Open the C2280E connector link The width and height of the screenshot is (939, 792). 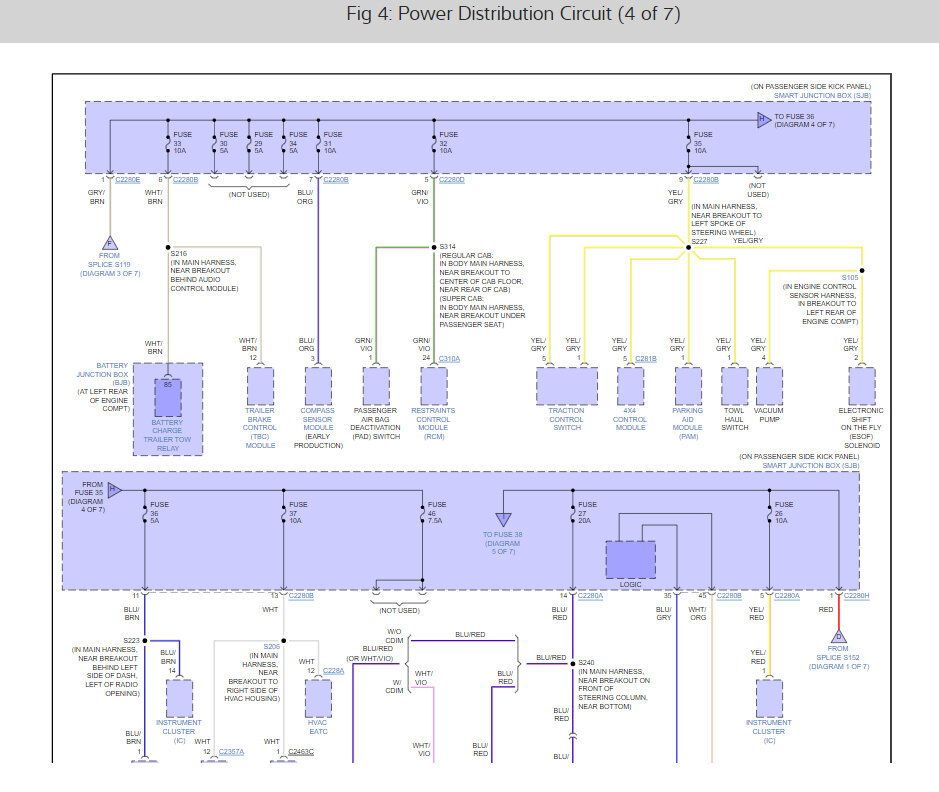click(128, 180)
